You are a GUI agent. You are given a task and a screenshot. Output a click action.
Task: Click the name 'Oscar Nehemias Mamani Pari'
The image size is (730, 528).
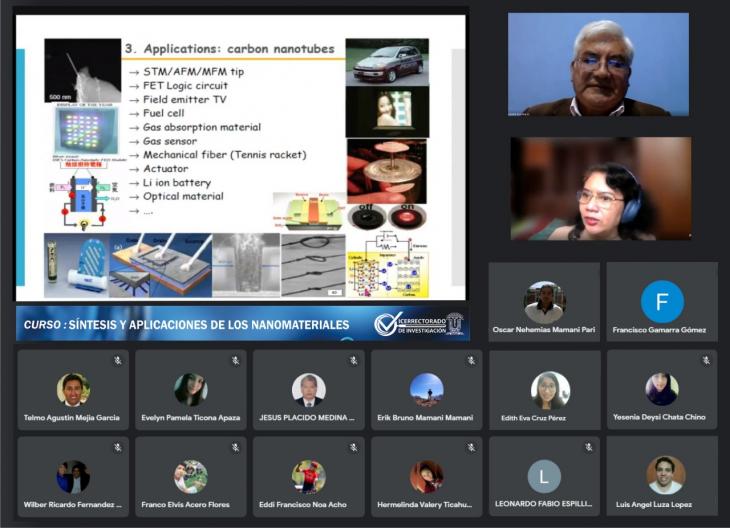[x=544, y=330]
